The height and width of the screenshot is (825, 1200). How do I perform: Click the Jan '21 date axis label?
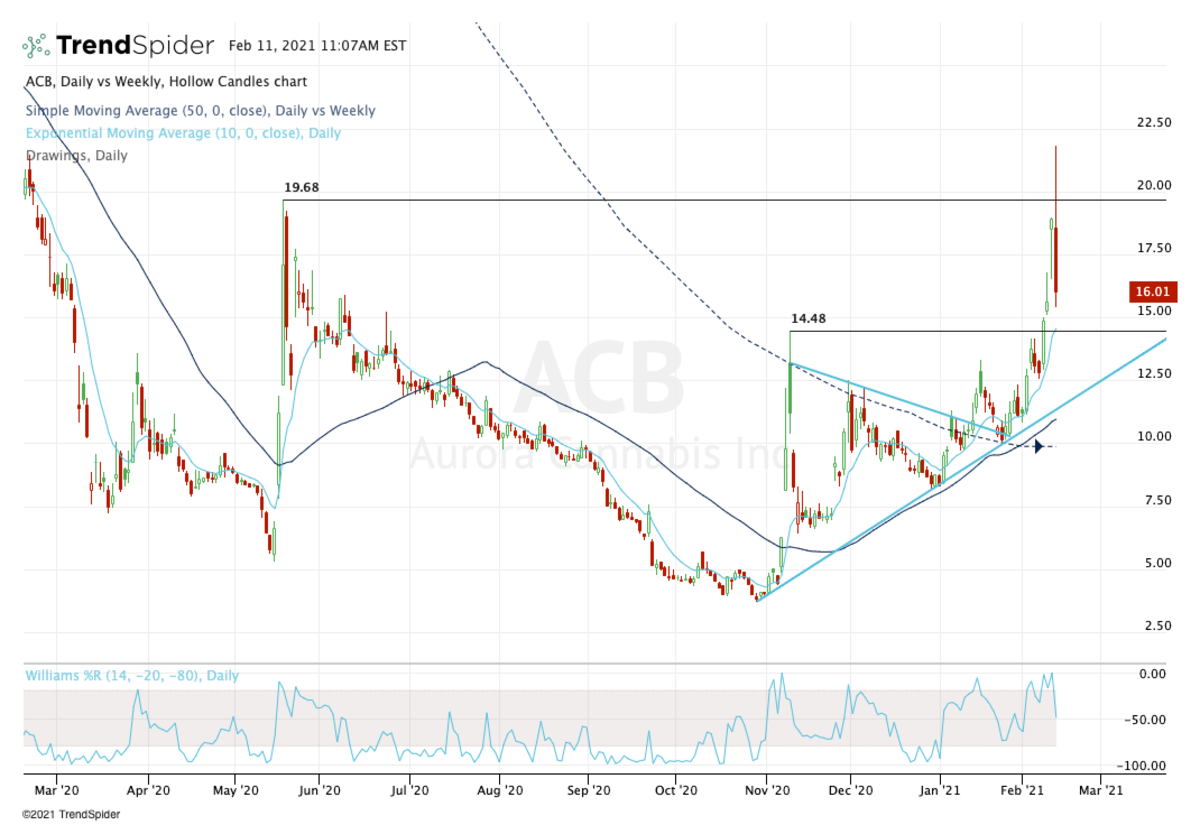pos(941,789)
